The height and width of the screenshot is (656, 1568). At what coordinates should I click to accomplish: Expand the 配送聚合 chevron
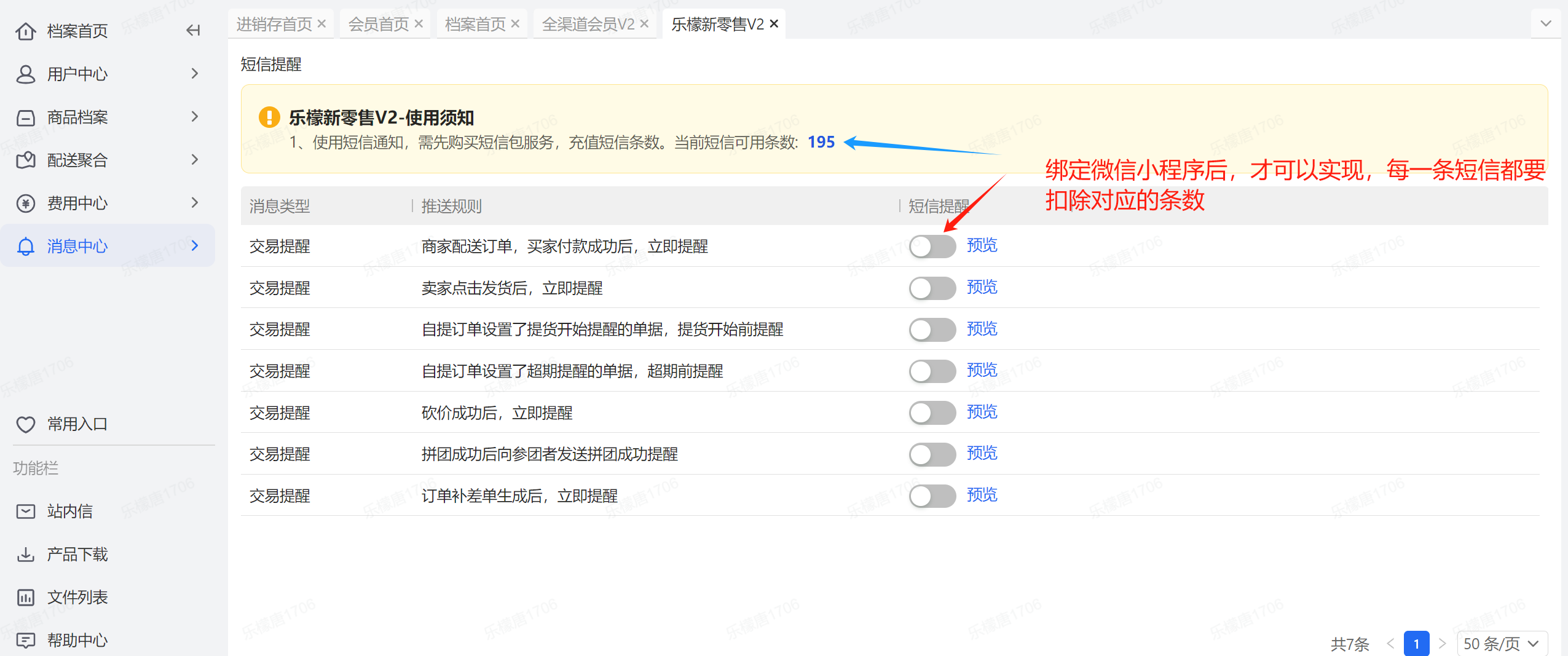click(x=195, y=160)
